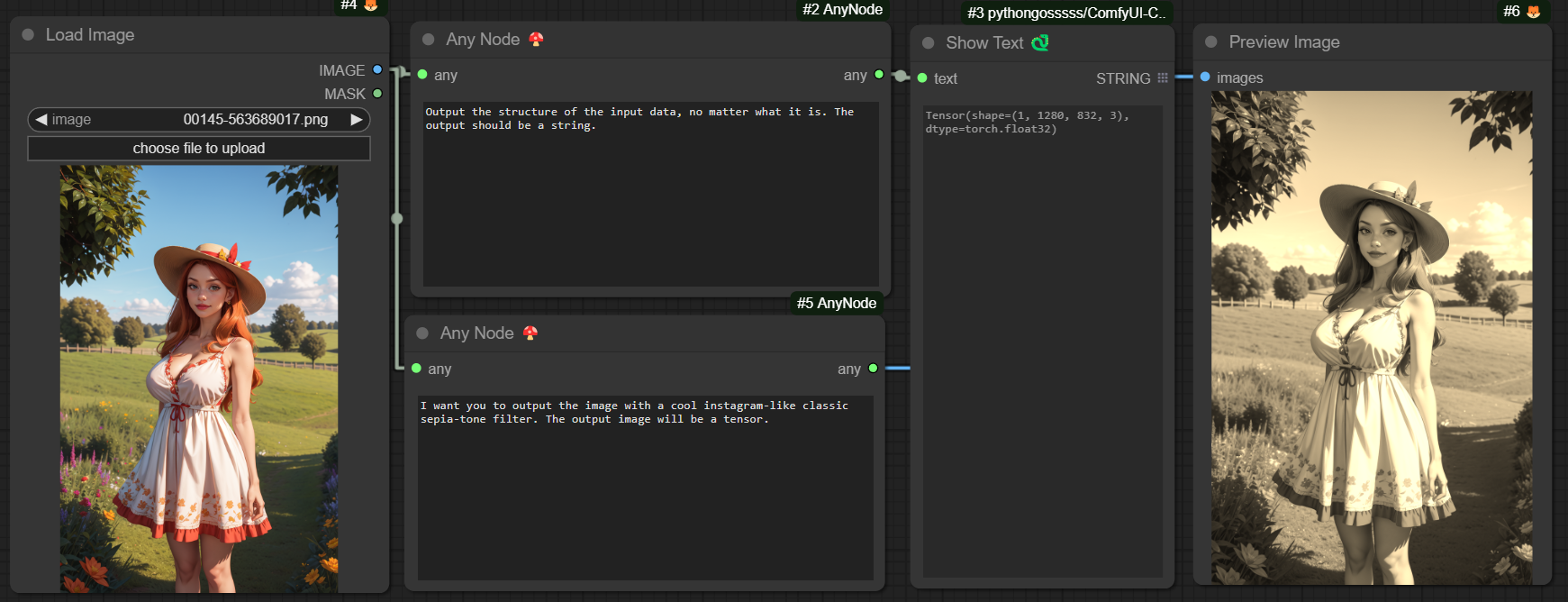Click the #3 pythongosssss/ComfyUI-C.. badge
The height and width of the screenshot is (602, 1568).
click(1066, 13)
